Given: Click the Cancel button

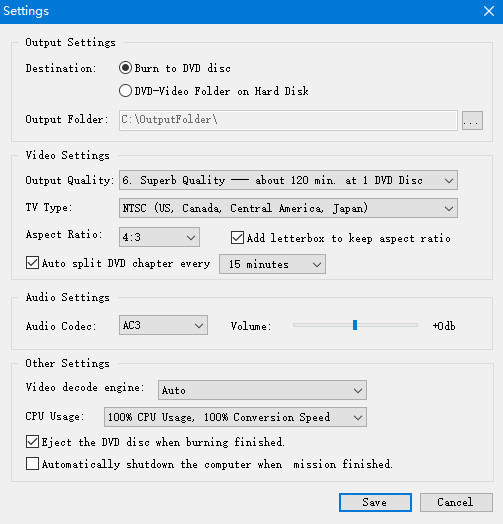Looking at the screenshot, I should pos(456,502).
